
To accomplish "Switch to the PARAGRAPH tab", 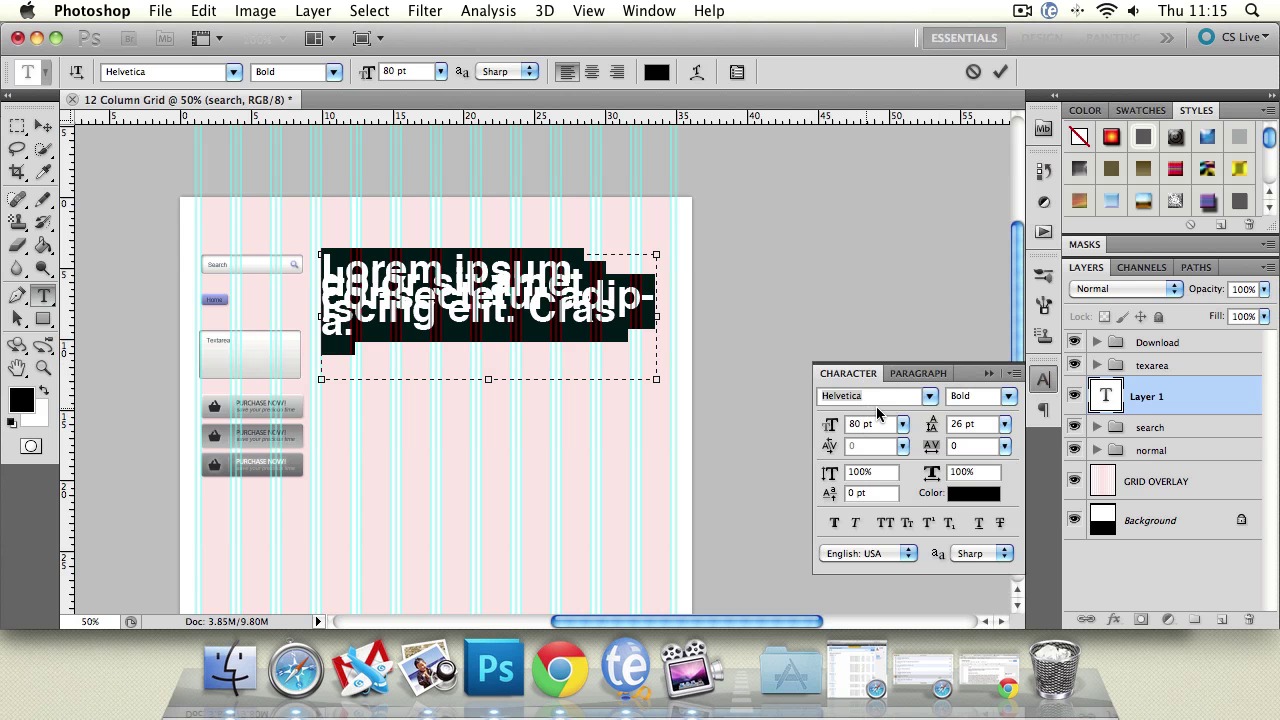I will pyautogui.click(x=918, y=373).
